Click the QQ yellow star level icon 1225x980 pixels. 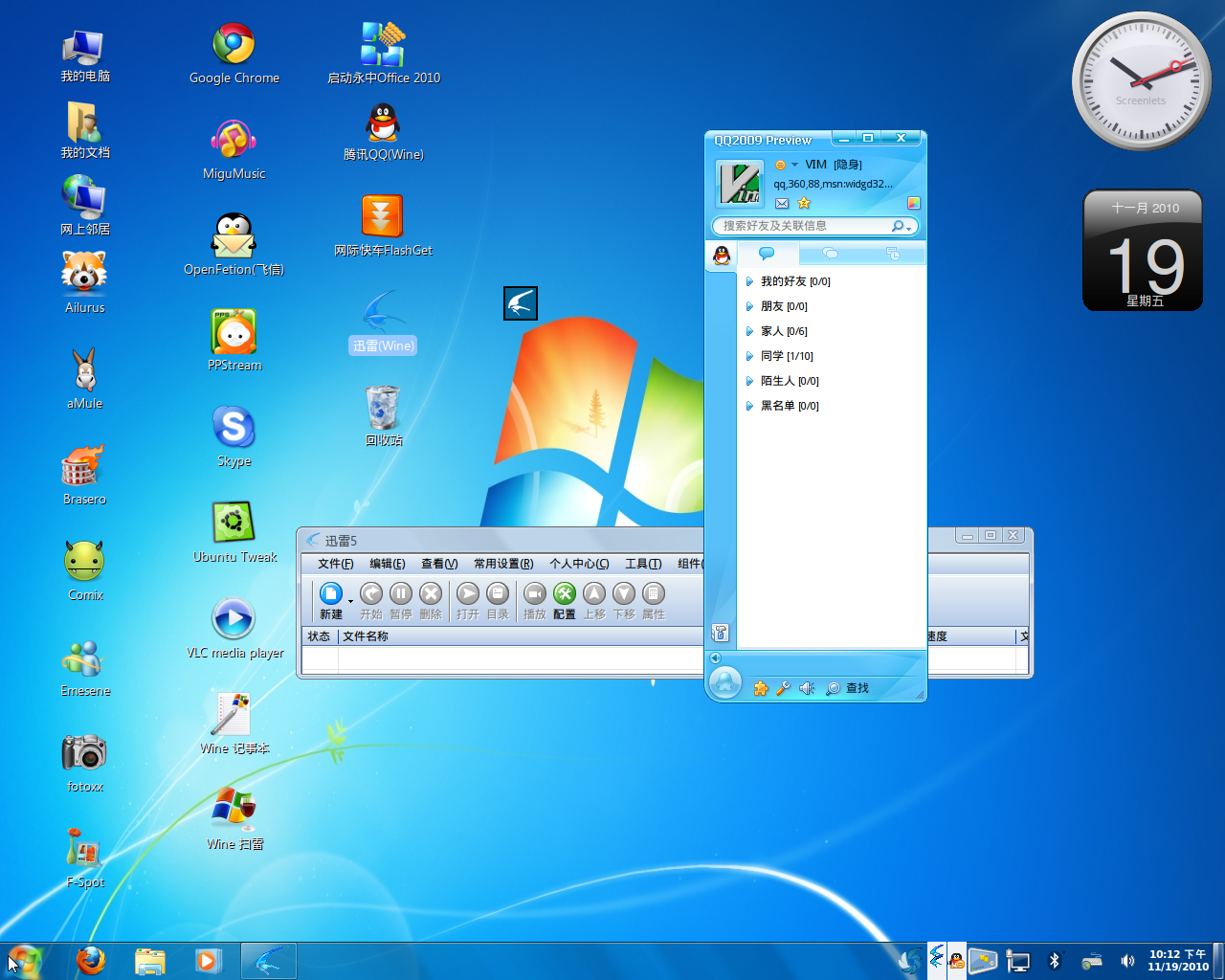tap(804, 203)
